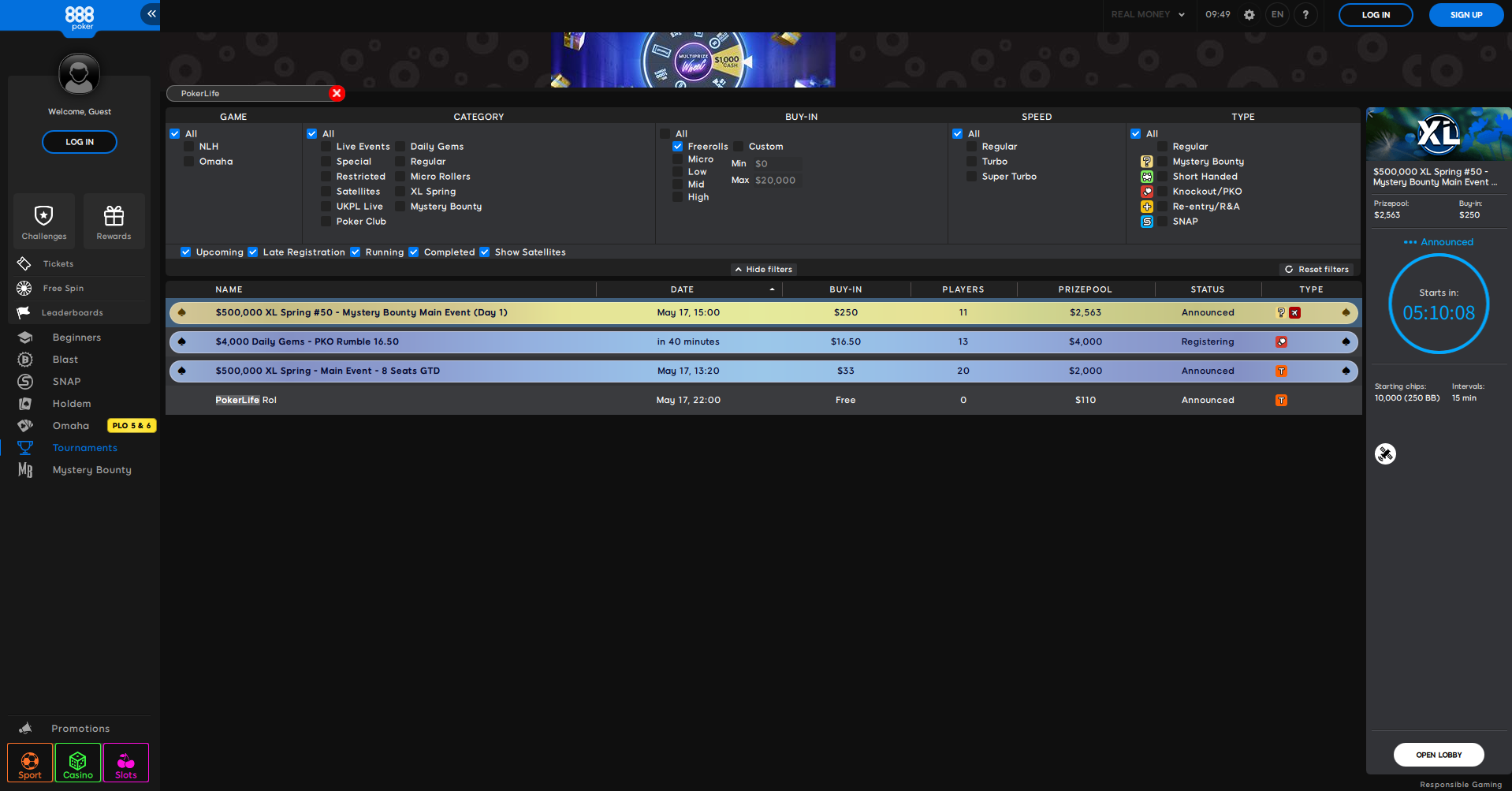Viewport: 1512px width, 791px height.
Task: Open the Casino dice icon
Action: point(78,763)
